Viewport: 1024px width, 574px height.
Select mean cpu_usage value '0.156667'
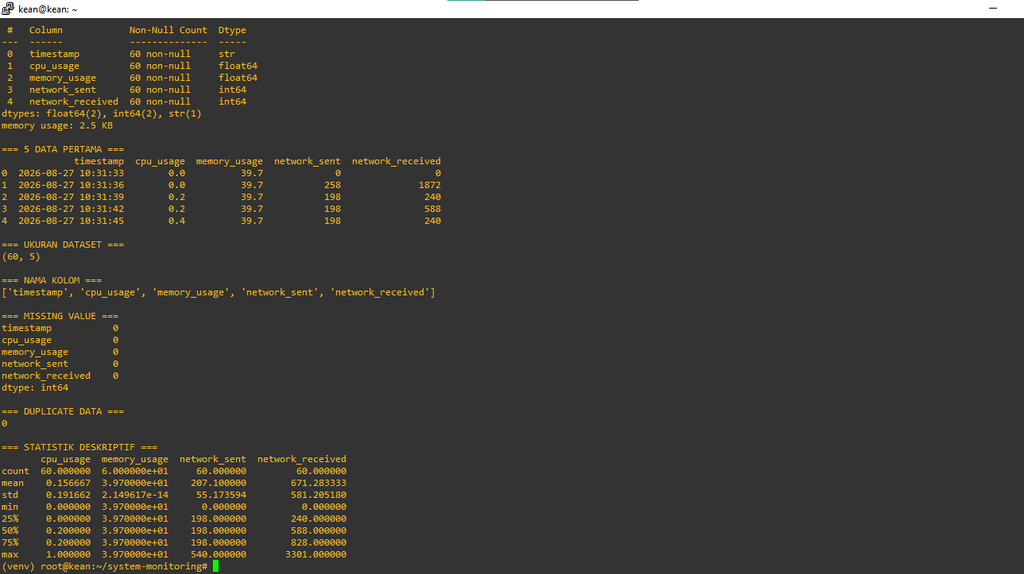(x=68, y=483)
